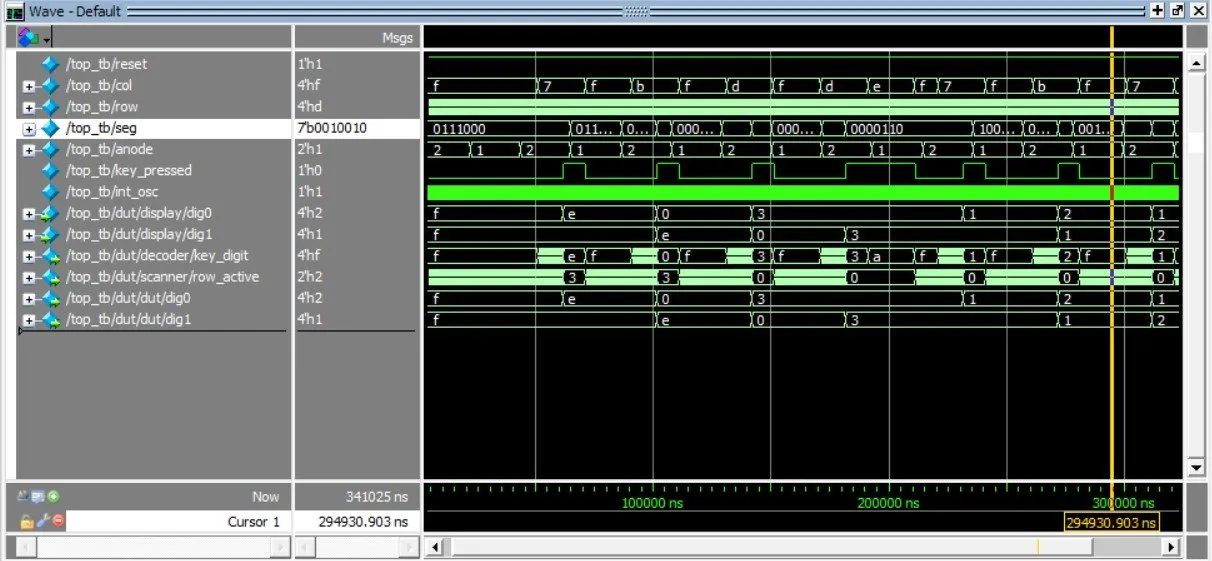Click the scanner/row_active signal icon
The width and height of the screenshot is (1212, 561).
pos(50,278)
